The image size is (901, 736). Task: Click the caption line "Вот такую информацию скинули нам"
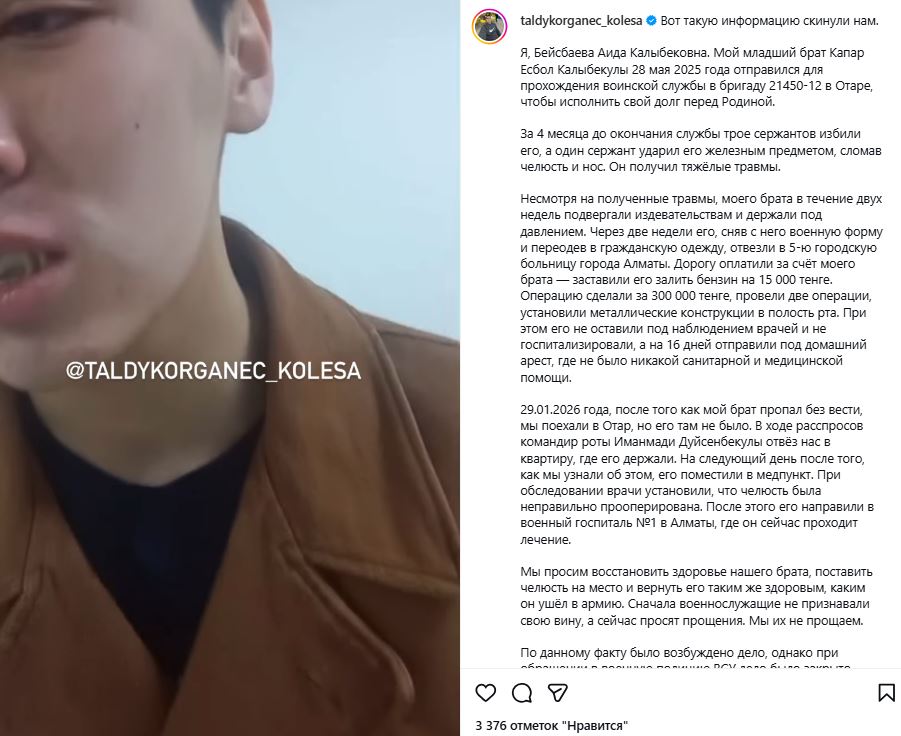[x=769, y=21]
